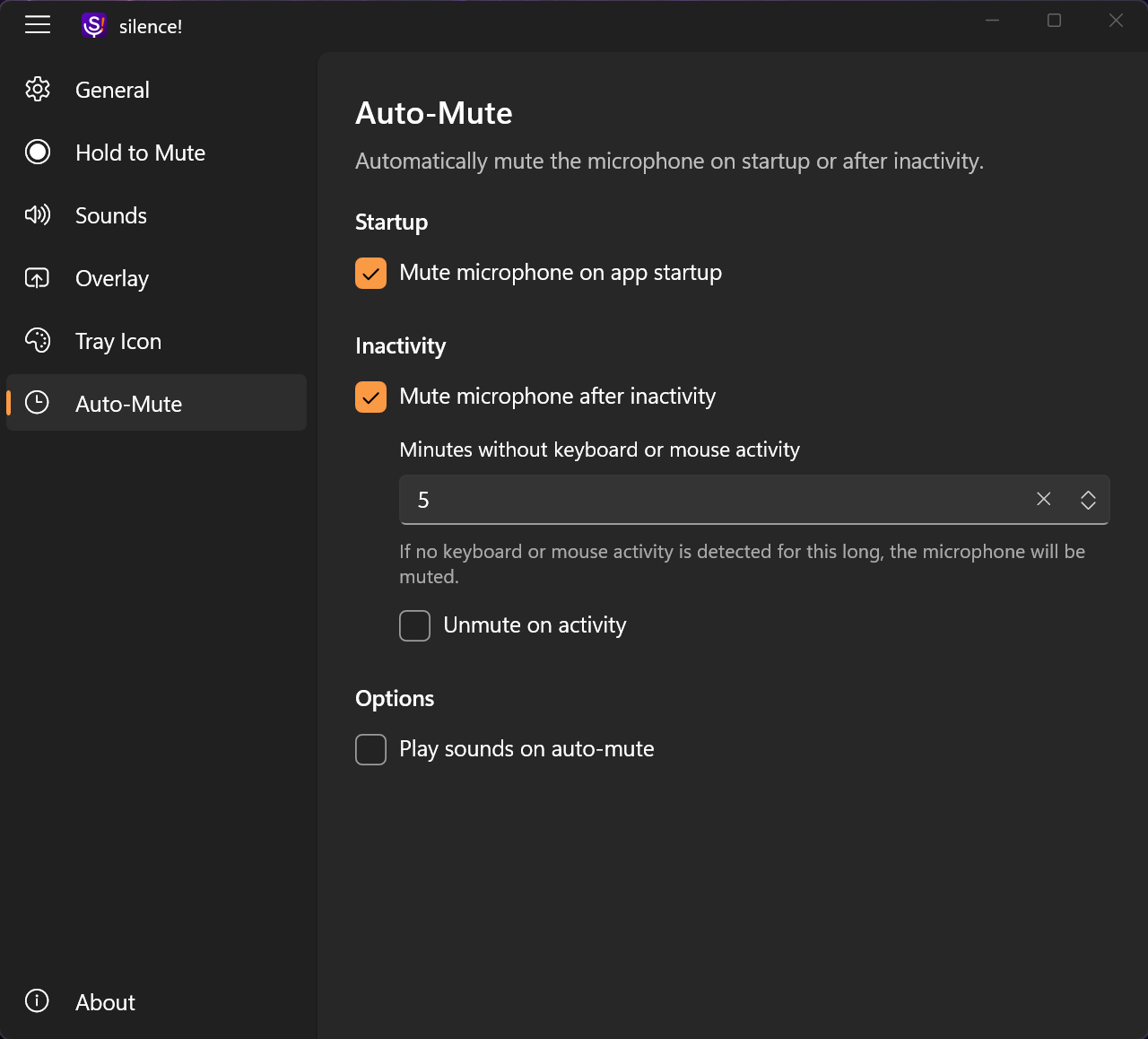Image resolution: width=1148 pixels, height=1039 pixels.
Task: Clear the minutes field with X button
Action: (x=1044, y=500)
